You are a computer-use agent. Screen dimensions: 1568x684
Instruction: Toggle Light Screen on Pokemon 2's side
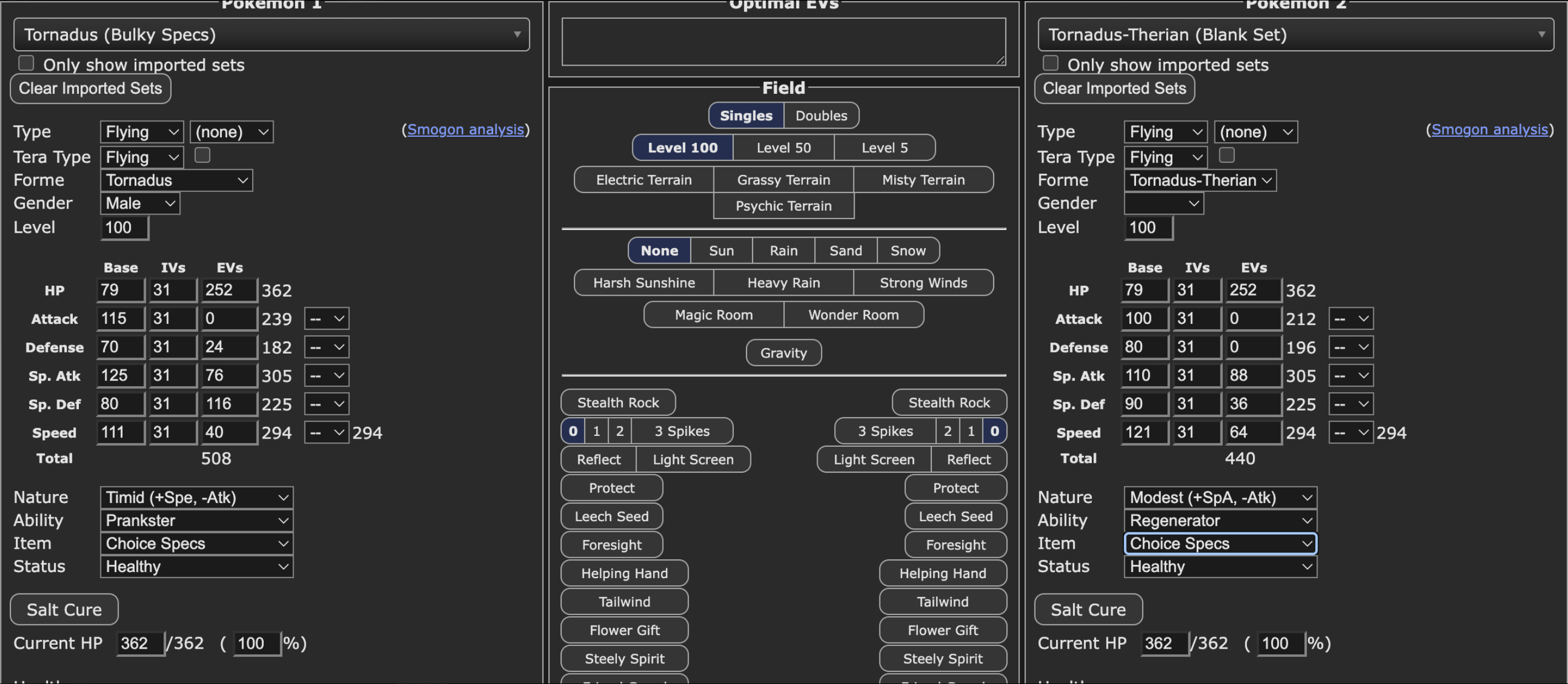pos(873,459)
